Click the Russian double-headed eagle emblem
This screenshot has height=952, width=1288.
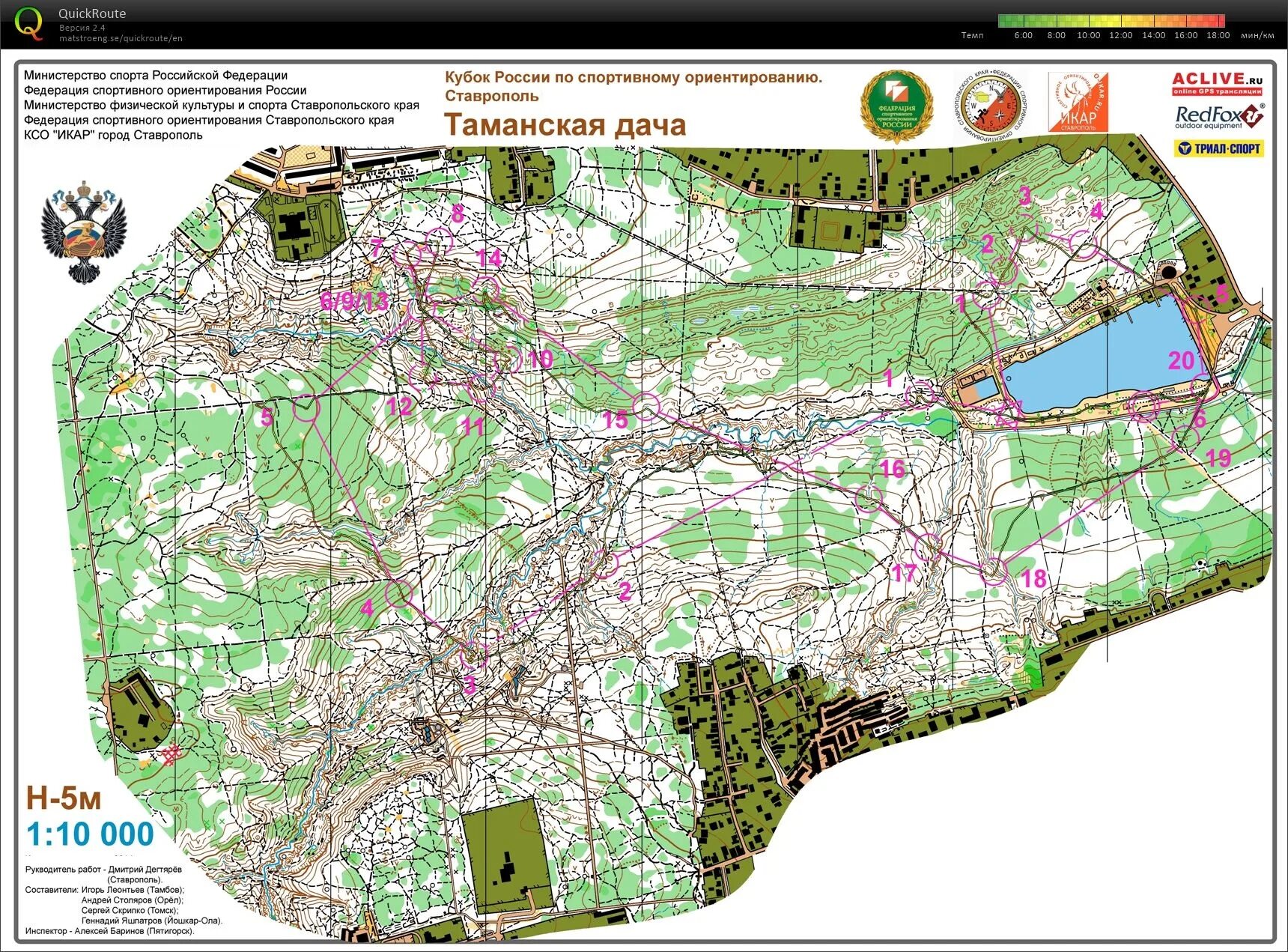coord(83,231)
